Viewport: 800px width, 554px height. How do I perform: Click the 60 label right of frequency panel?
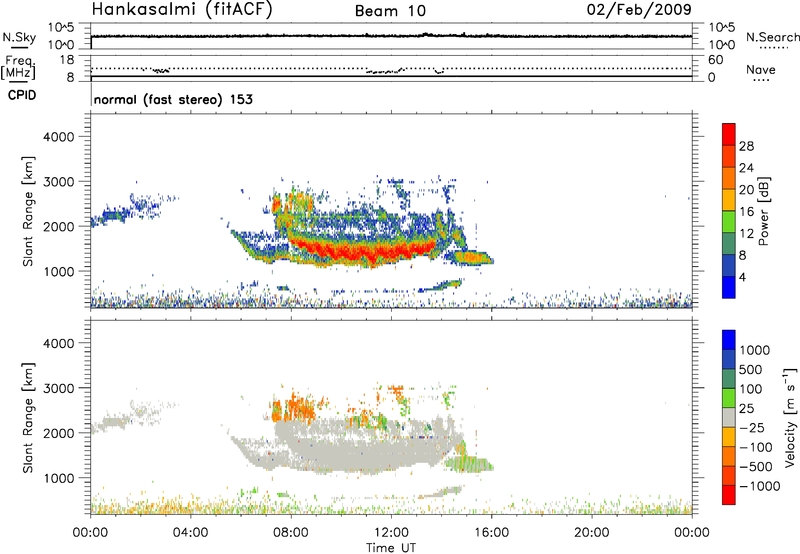[715, 60]
